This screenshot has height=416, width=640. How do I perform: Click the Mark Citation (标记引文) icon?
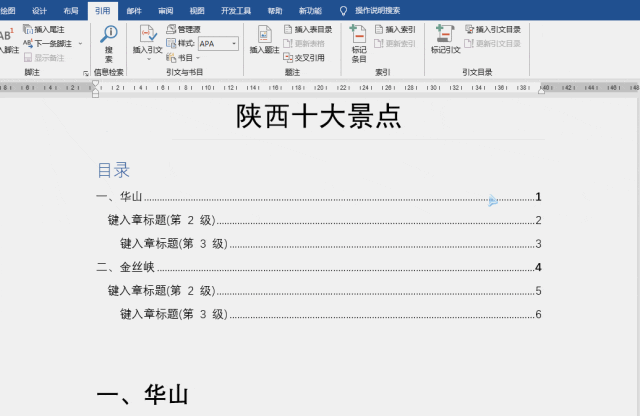(x=445, y=37)
